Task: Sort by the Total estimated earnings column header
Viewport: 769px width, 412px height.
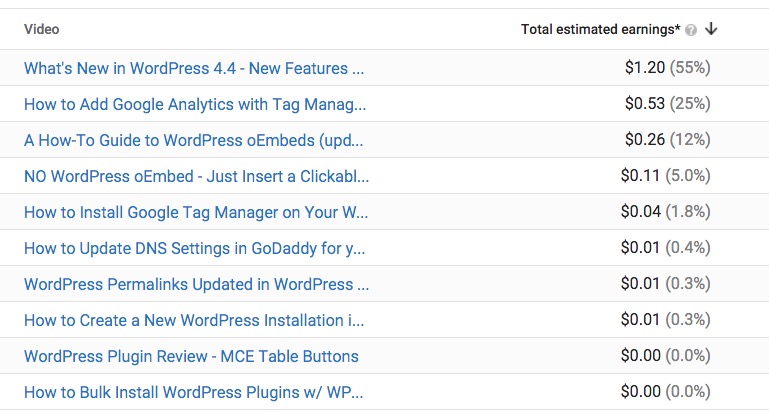Action: tap(601, 29)
